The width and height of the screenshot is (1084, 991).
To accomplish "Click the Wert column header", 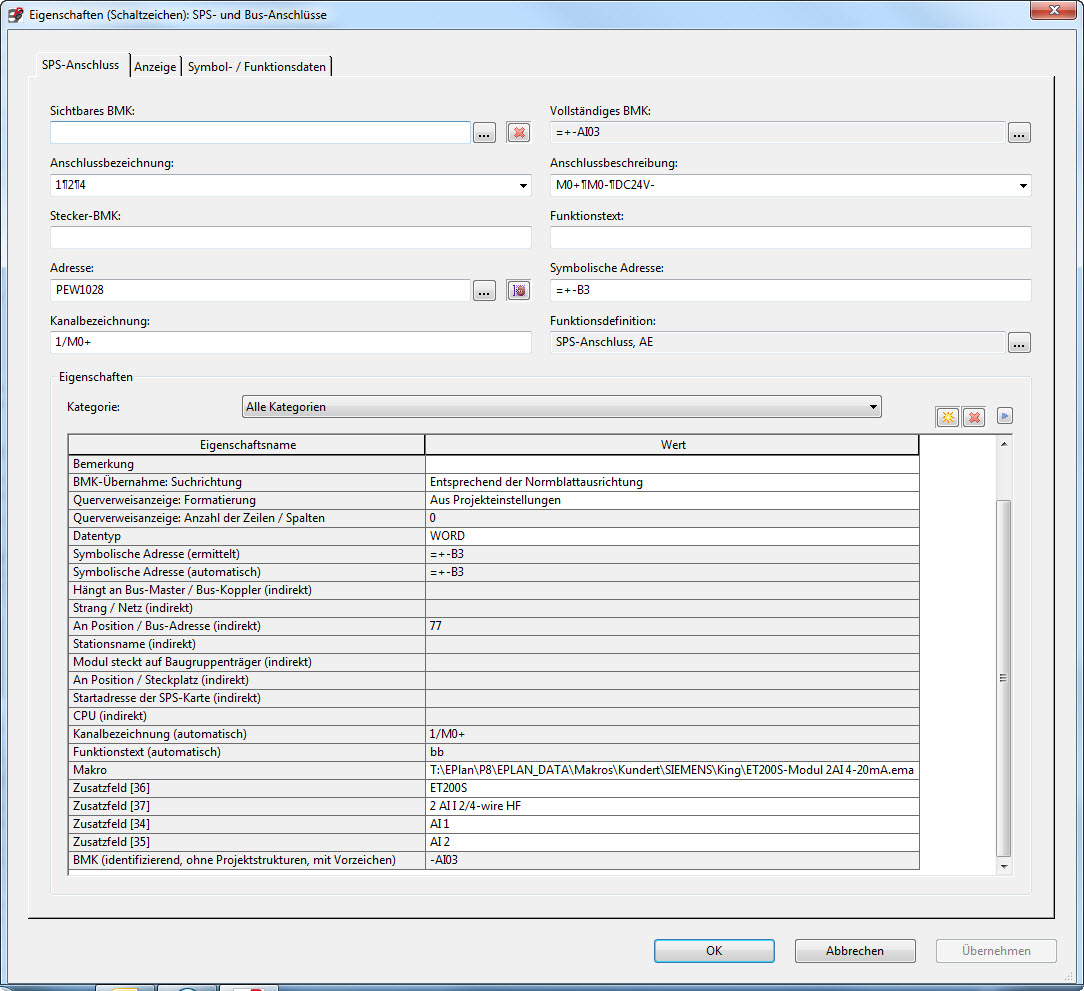I will [x=672, y=445].
